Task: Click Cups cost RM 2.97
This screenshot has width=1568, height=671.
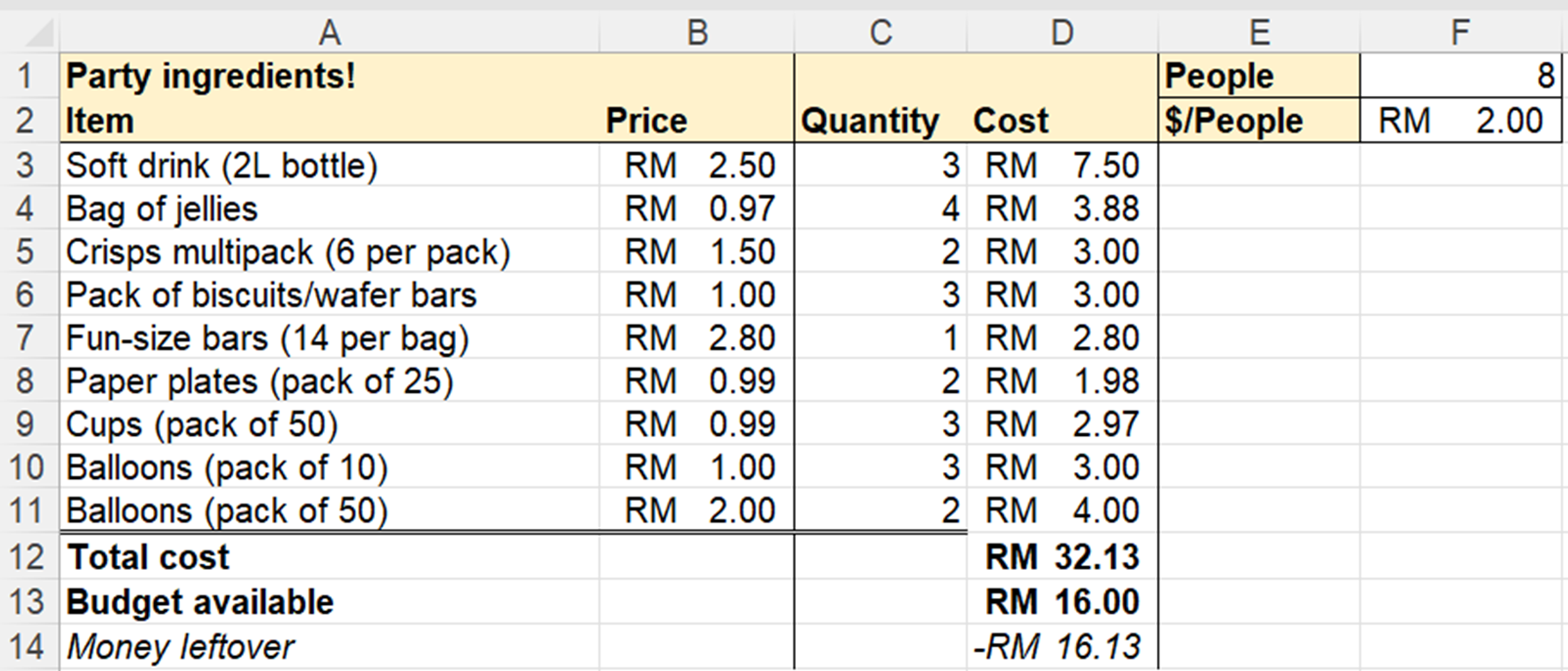Action: coord(1063,424)
